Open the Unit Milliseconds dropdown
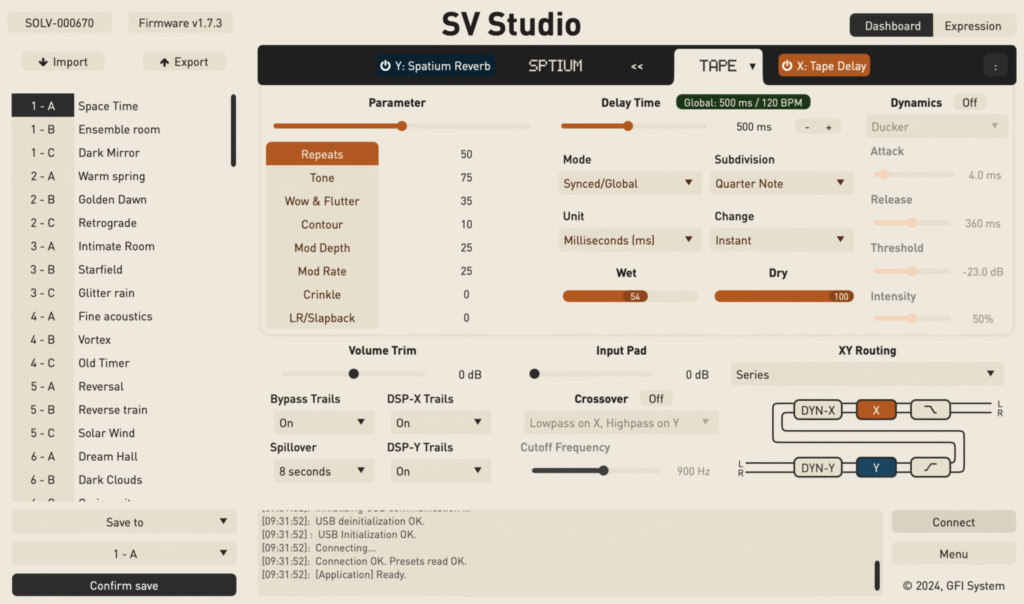 pos(630,240)
